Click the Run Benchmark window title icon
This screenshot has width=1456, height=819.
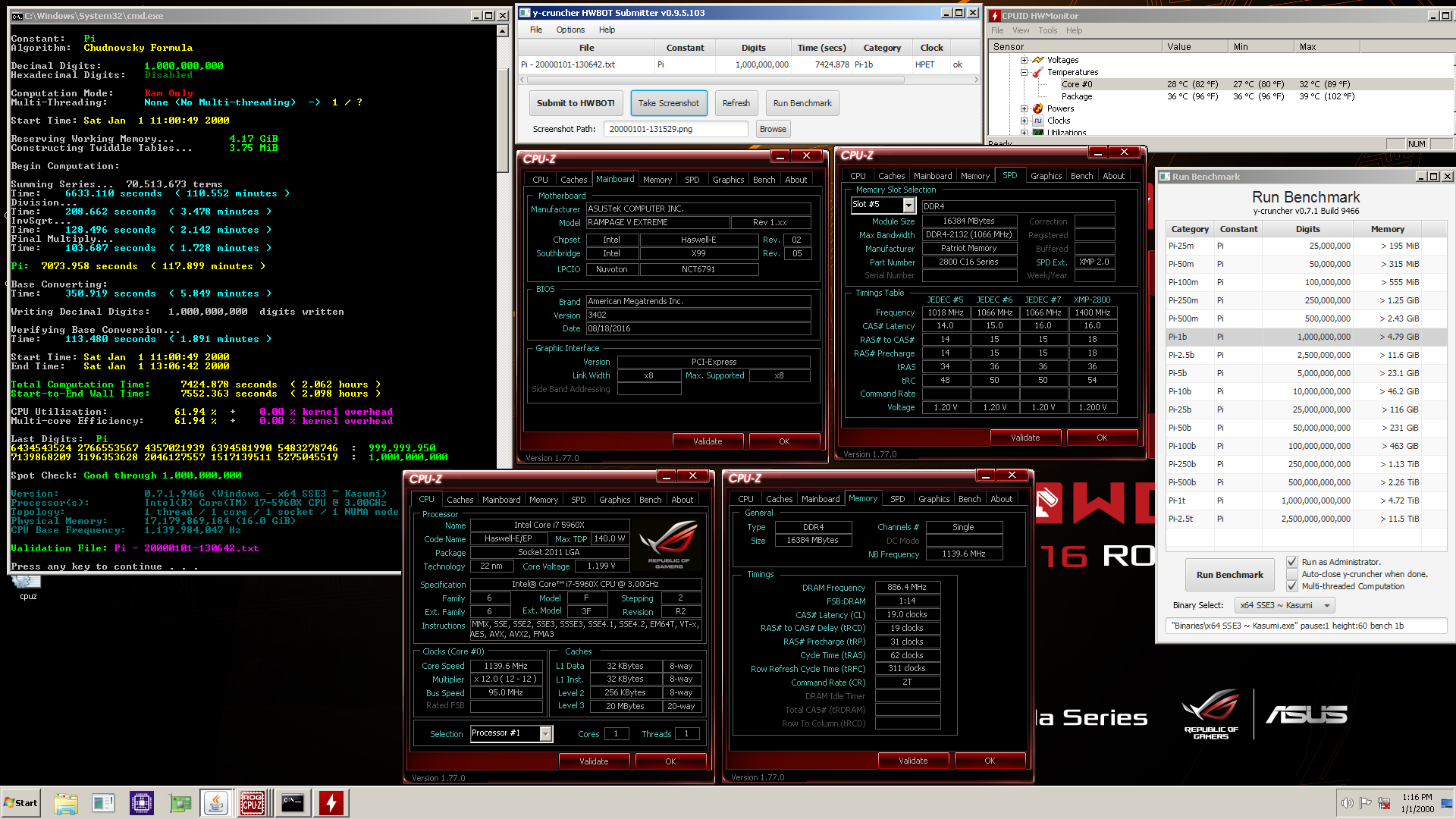(1165, 176)
